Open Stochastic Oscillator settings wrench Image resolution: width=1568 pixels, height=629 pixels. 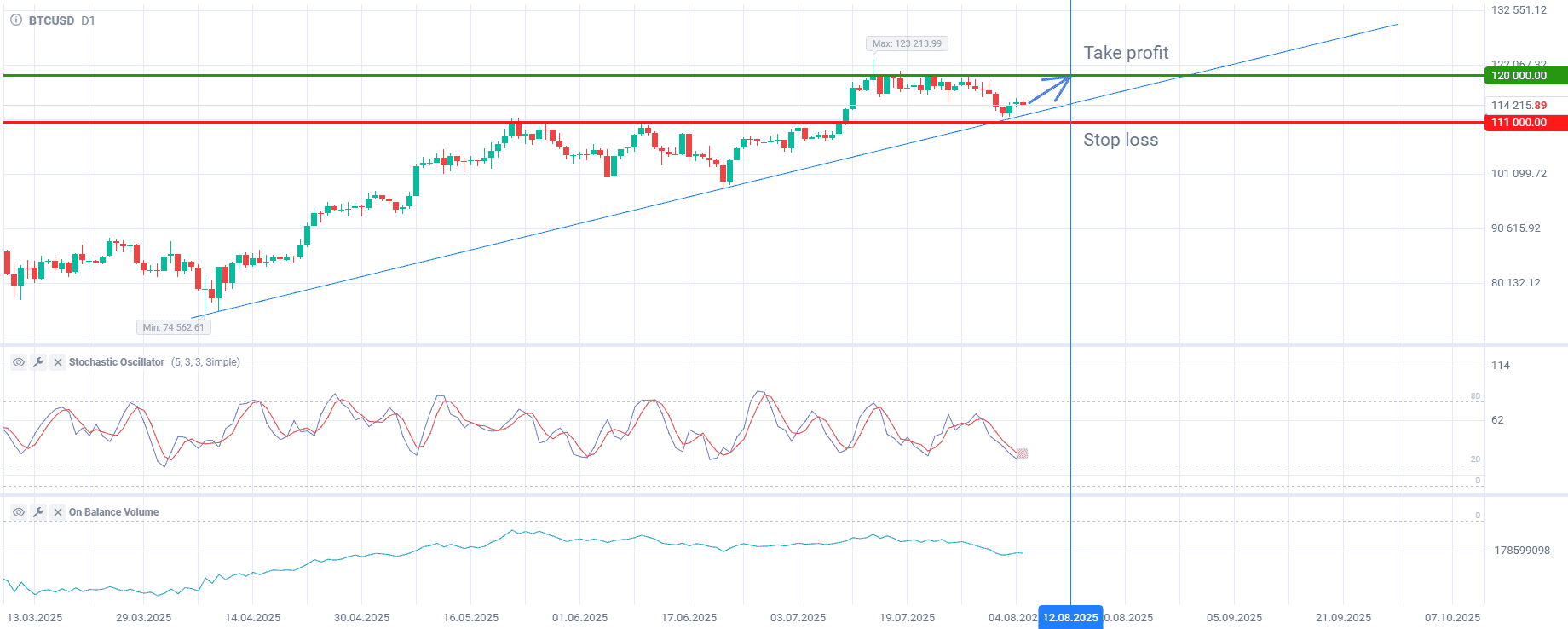pos(38,362)
